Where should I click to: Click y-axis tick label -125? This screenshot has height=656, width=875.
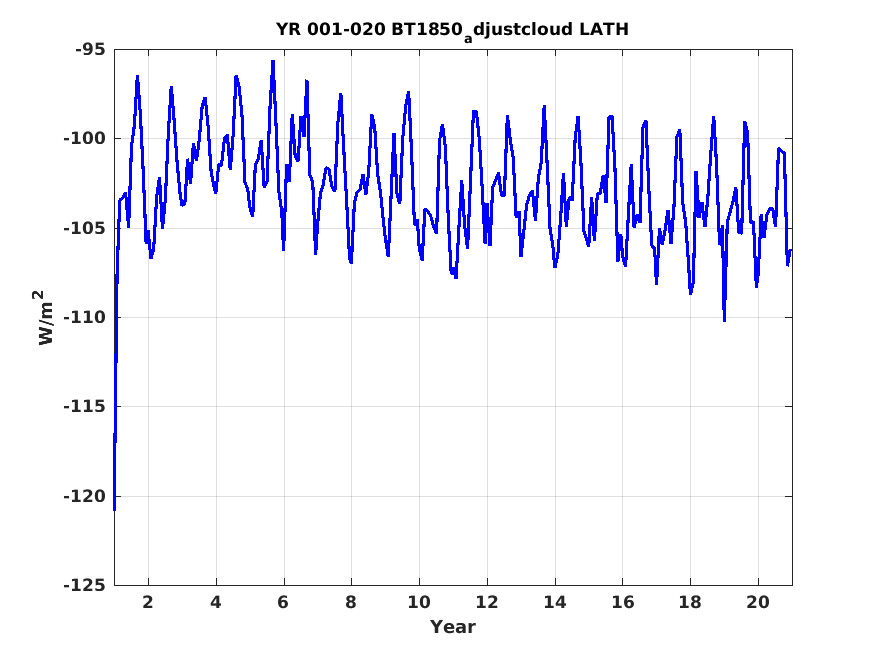pyautogui.click(x=84, y=585)
